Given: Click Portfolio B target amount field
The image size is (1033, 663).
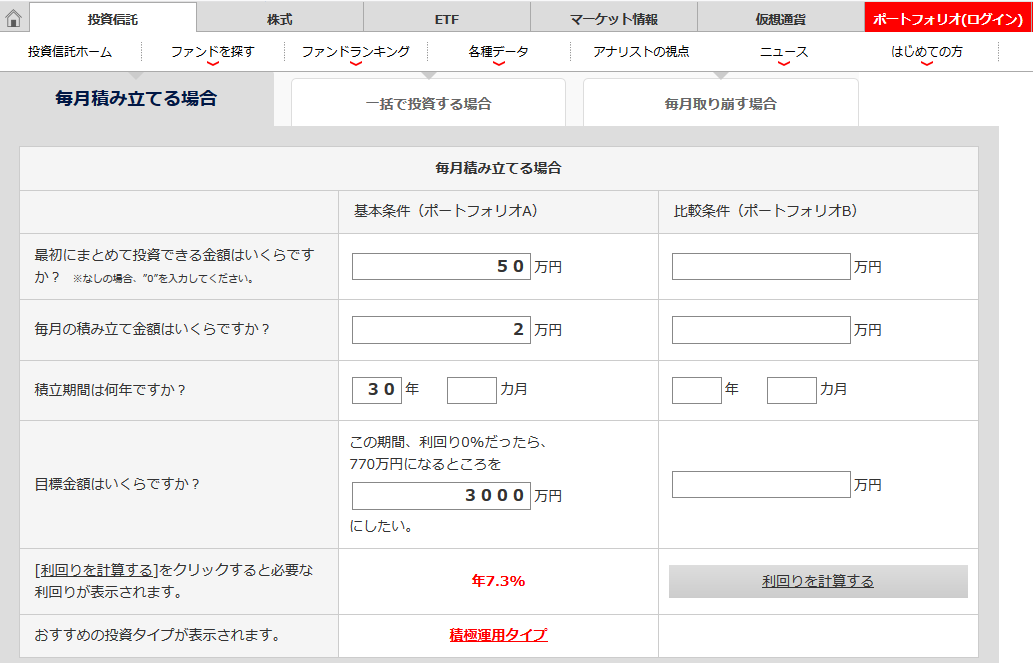Looking at the screenshot, I should point(761,485).
